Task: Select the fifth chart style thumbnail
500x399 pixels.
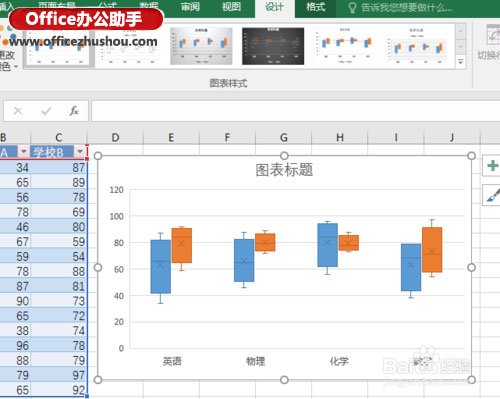Action: pos(345,46)
